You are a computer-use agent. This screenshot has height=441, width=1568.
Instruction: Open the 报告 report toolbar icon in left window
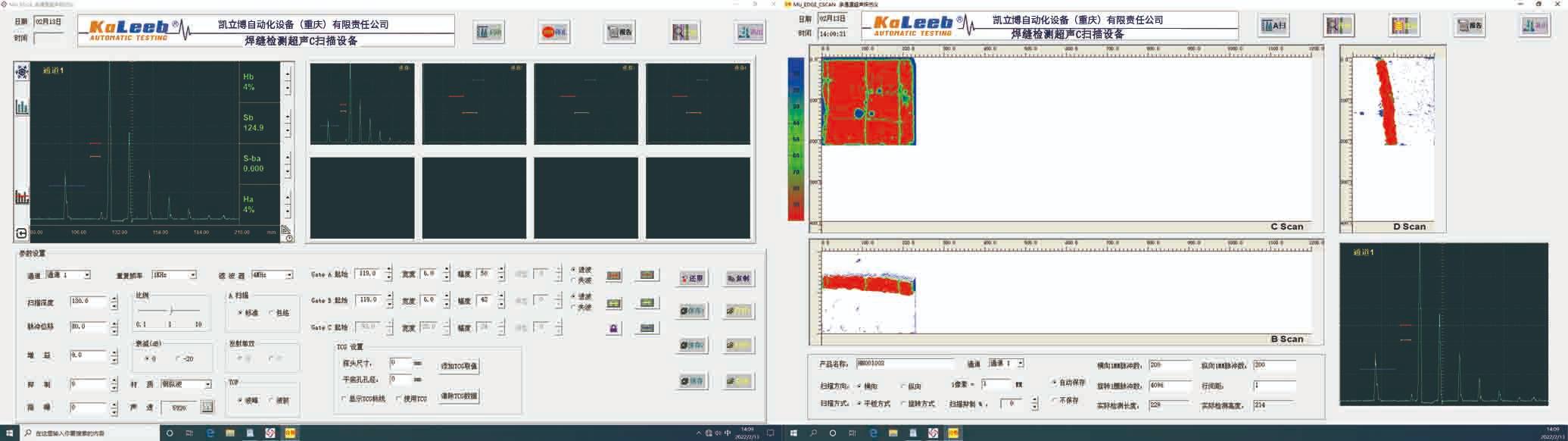click(x=619, y=32)
